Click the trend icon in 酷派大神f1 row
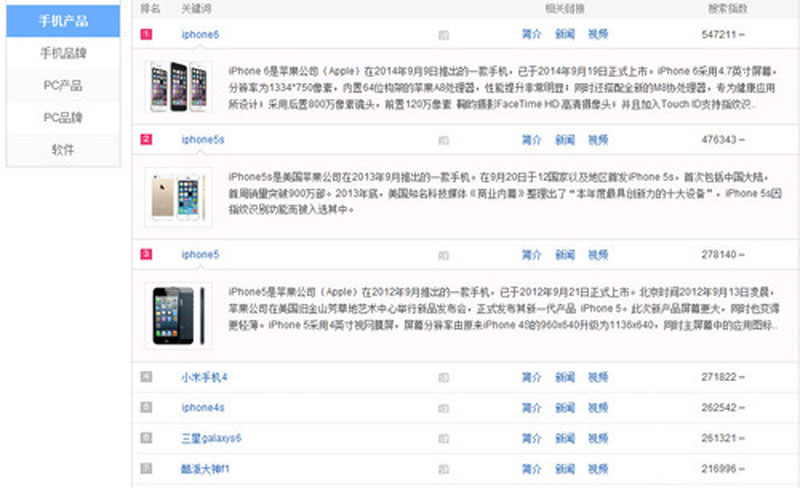 (443, 470)
